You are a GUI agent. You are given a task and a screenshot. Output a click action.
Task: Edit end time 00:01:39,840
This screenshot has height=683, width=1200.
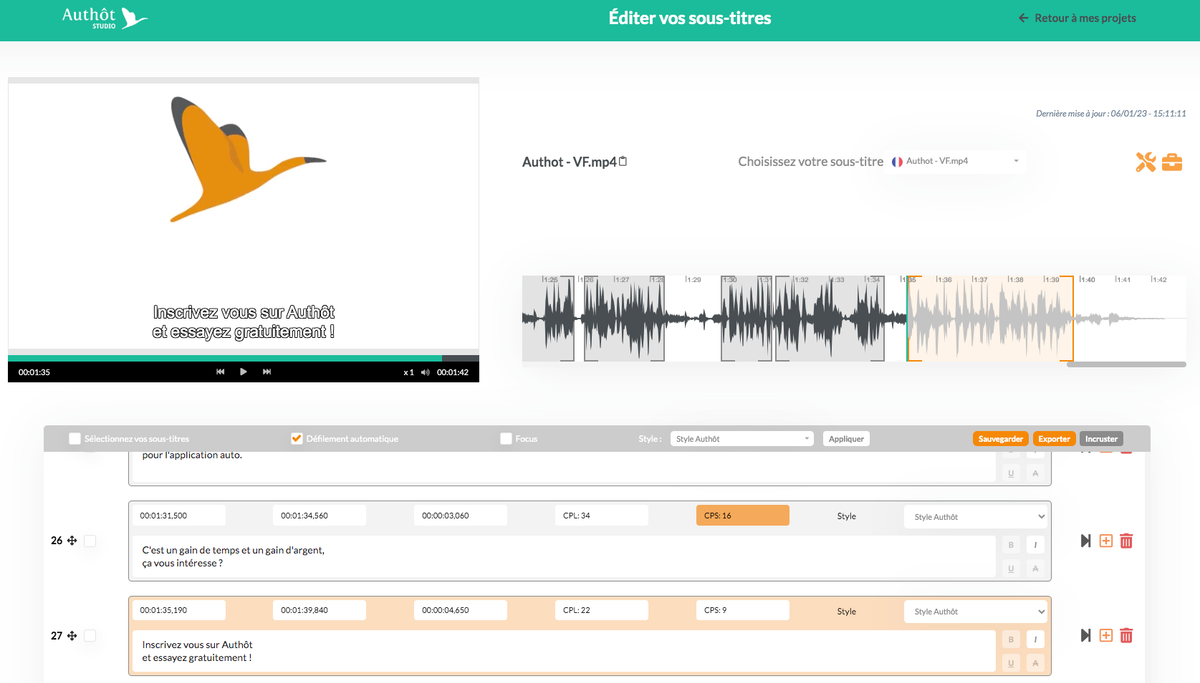(x=319, y=610)
